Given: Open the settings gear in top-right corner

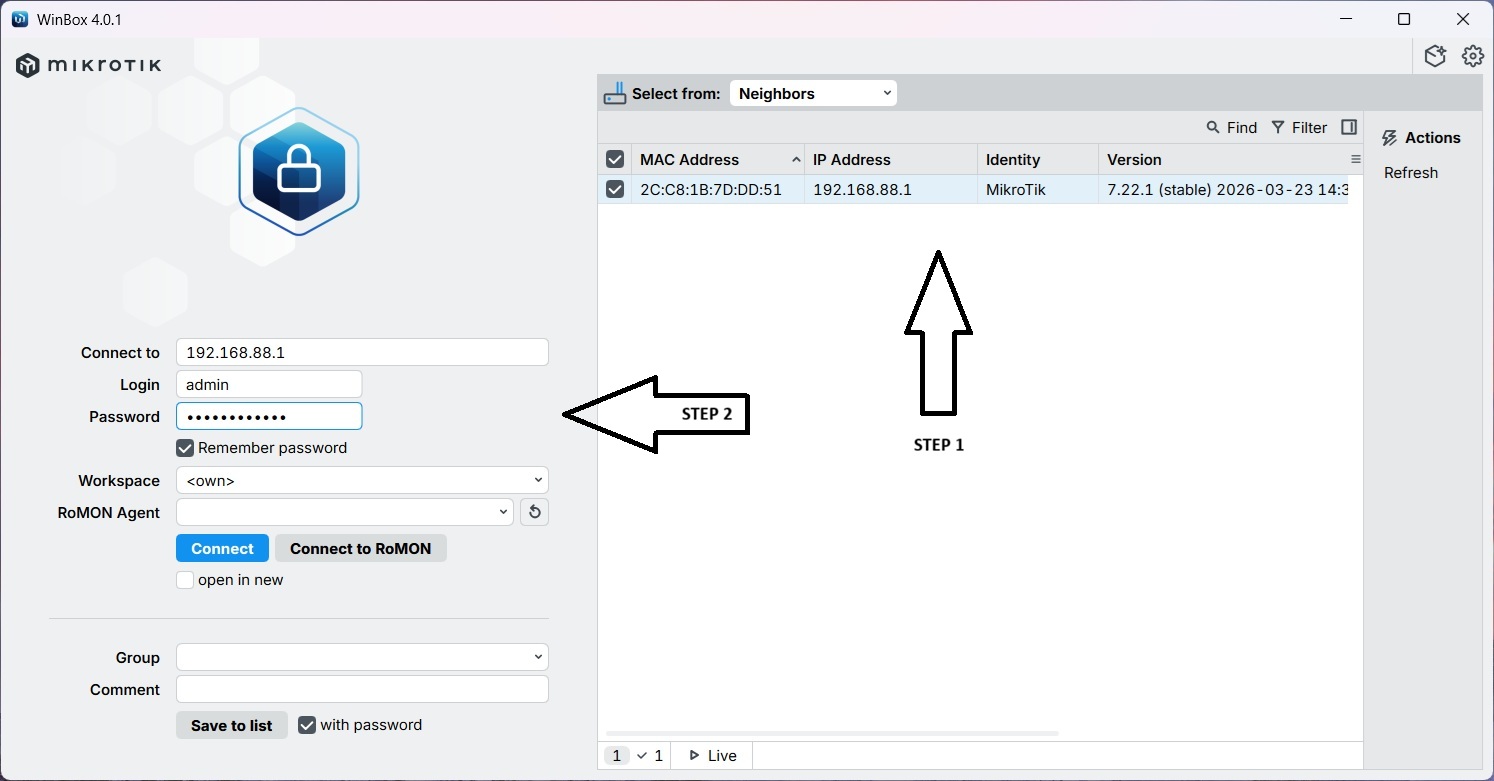Looking at the screenshot, I should (x=1472, y=56).
